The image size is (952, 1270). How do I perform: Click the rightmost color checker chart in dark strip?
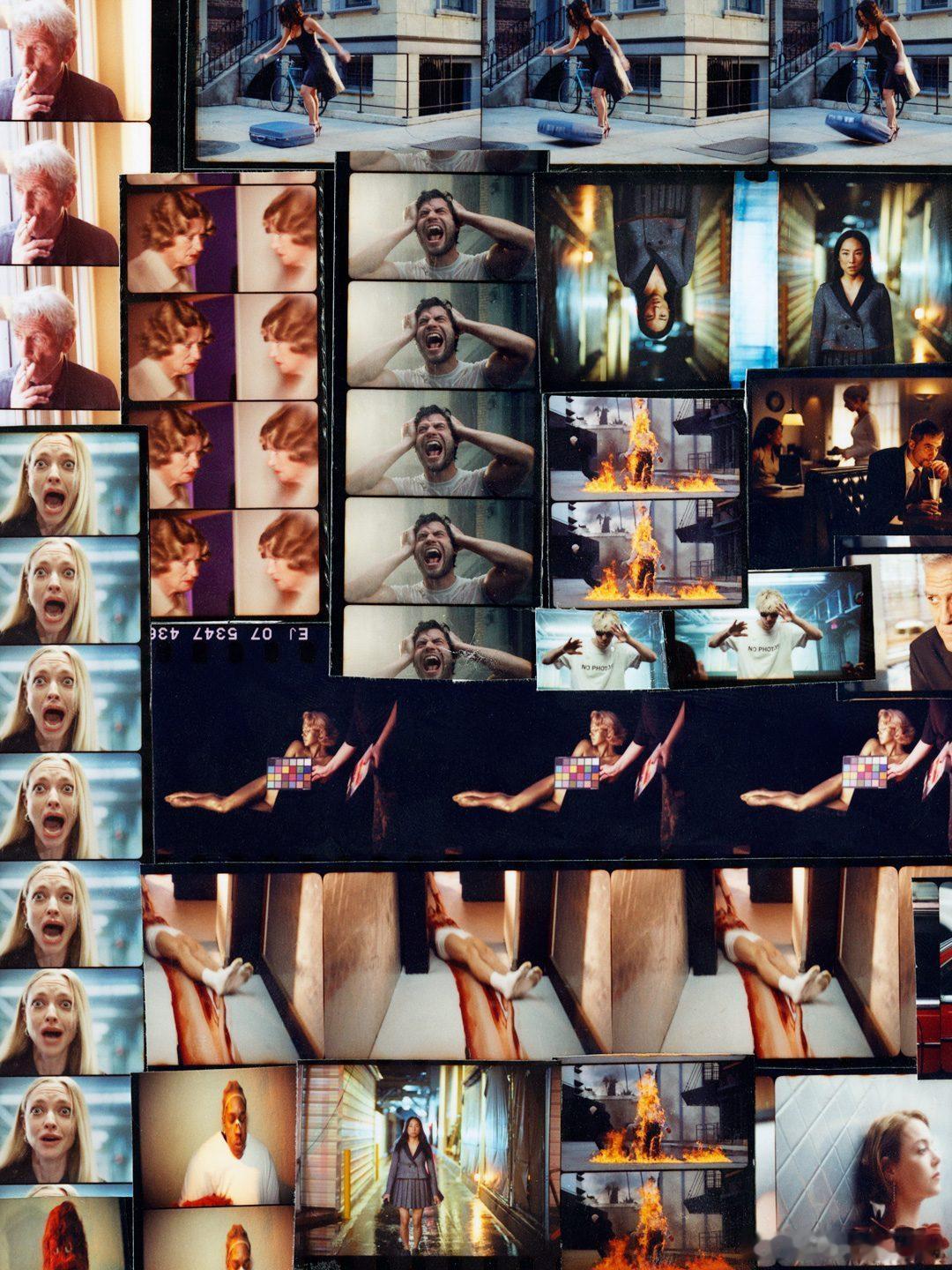(864, 773)
